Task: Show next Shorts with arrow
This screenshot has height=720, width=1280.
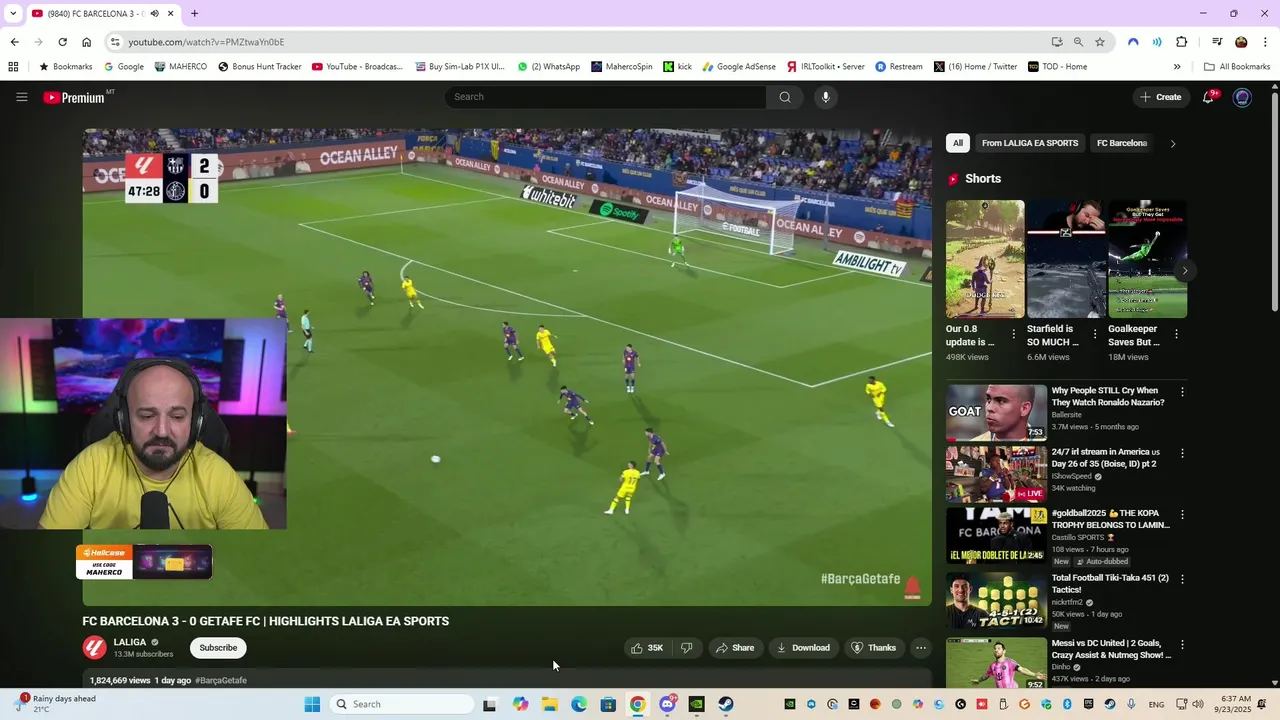Action: click(1185, 271)
